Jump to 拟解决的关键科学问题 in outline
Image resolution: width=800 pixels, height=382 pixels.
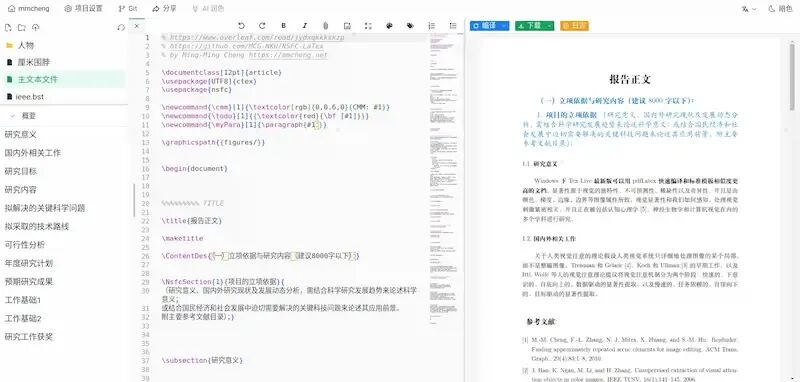click(45, 208)
